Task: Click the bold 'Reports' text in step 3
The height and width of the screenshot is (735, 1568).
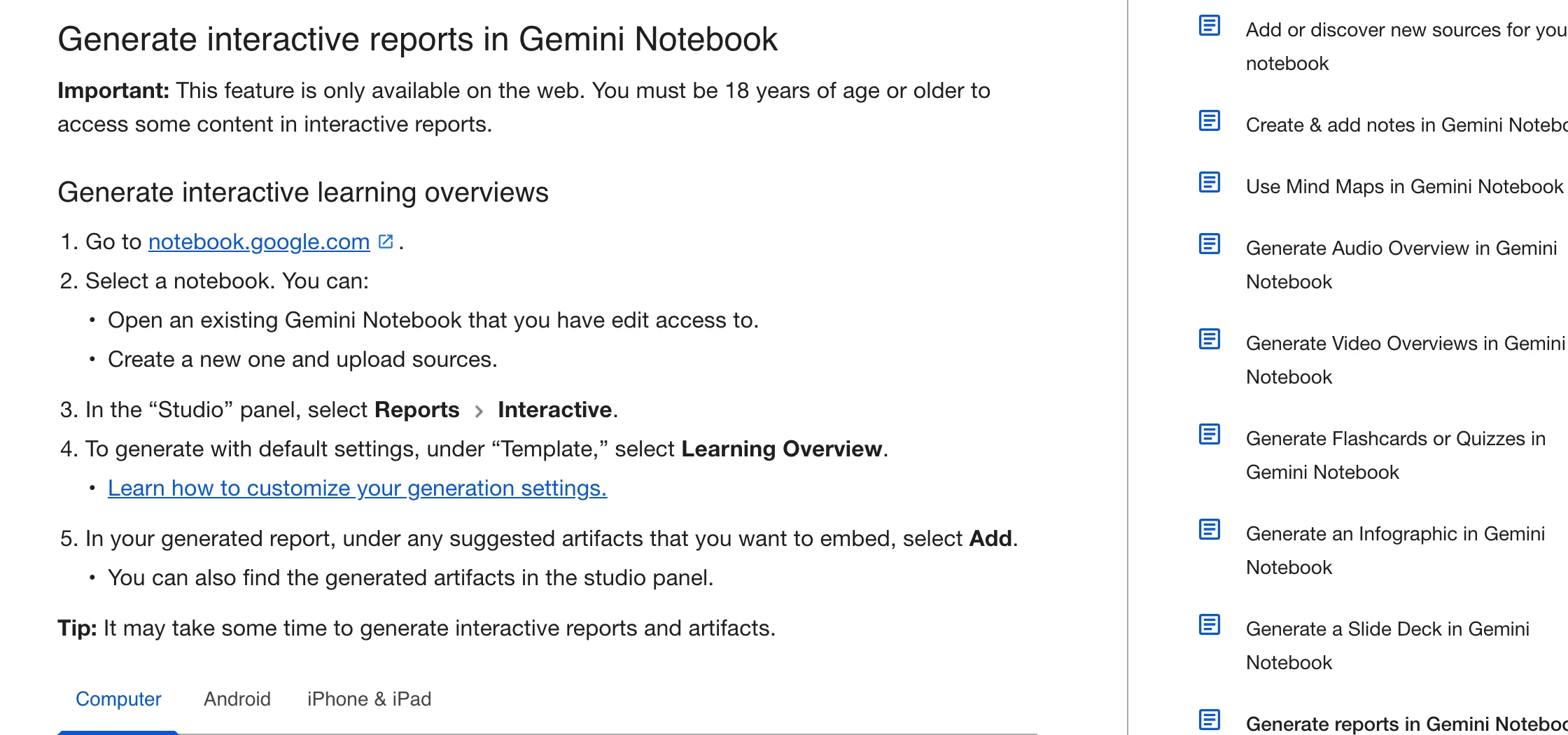Action: point(417,409)
